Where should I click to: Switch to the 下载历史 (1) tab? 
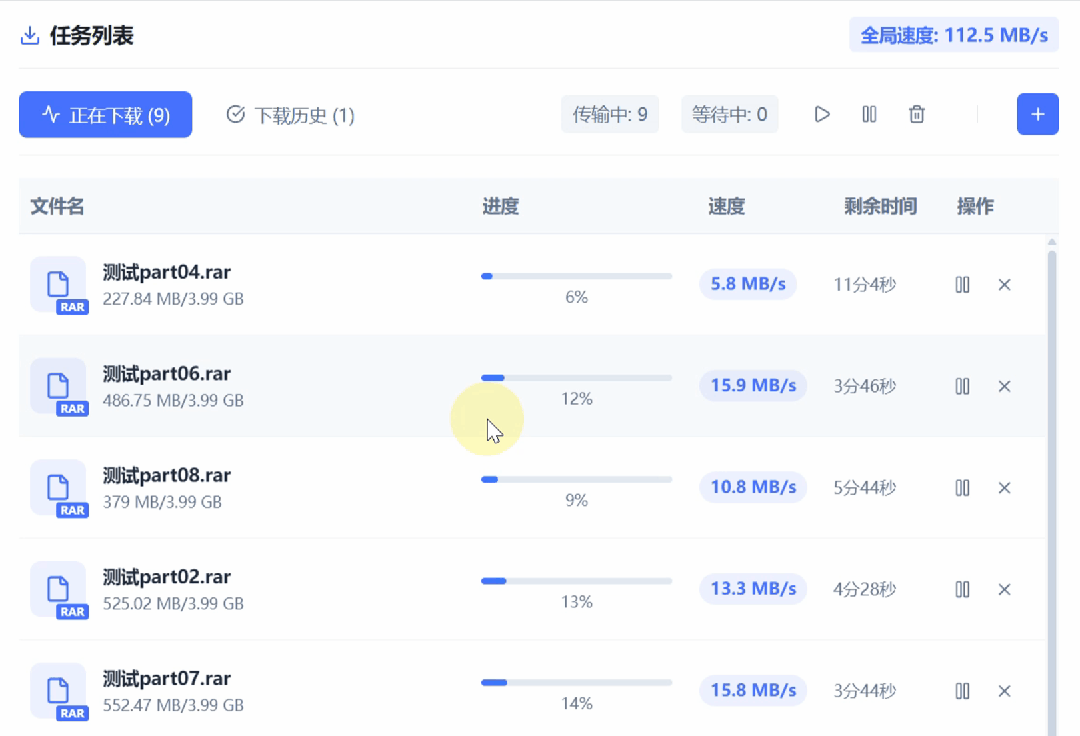[291, 115]
